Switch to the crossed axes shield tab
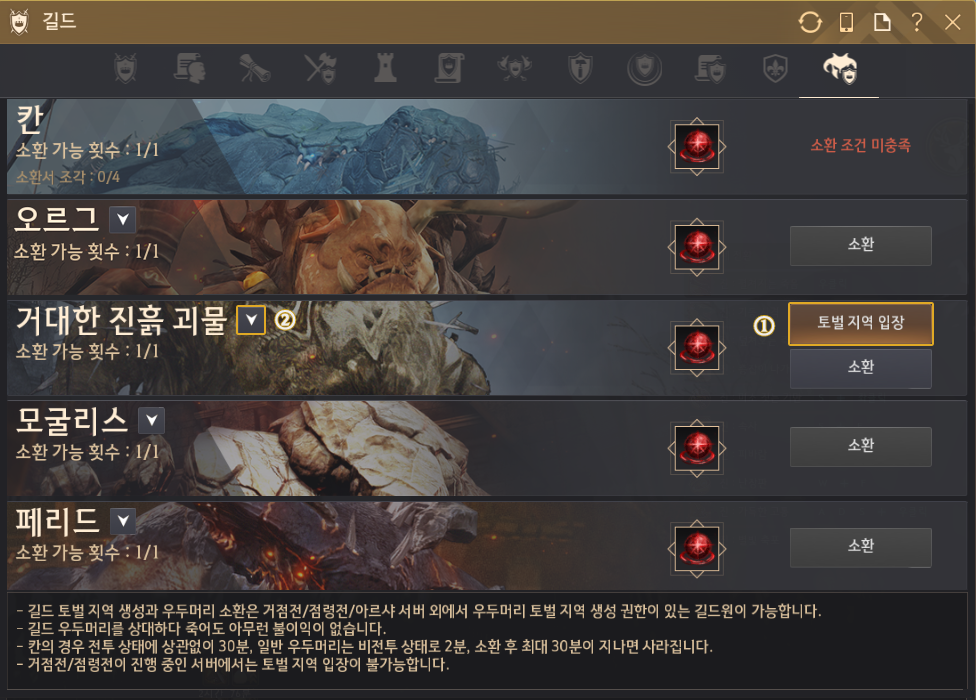976x700 pixels. (x=321, y=68)
